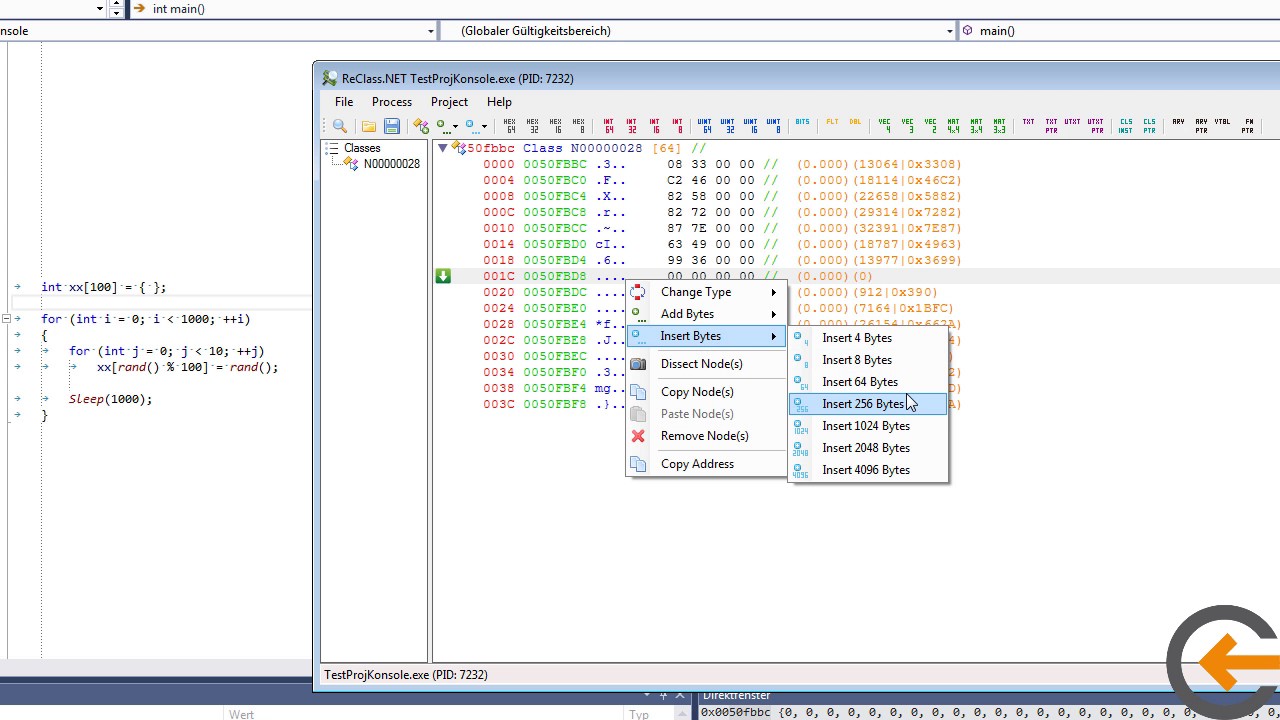Select the UTXT PTR node type
Screen dimensions: 1280x720
click(1096, 126)
